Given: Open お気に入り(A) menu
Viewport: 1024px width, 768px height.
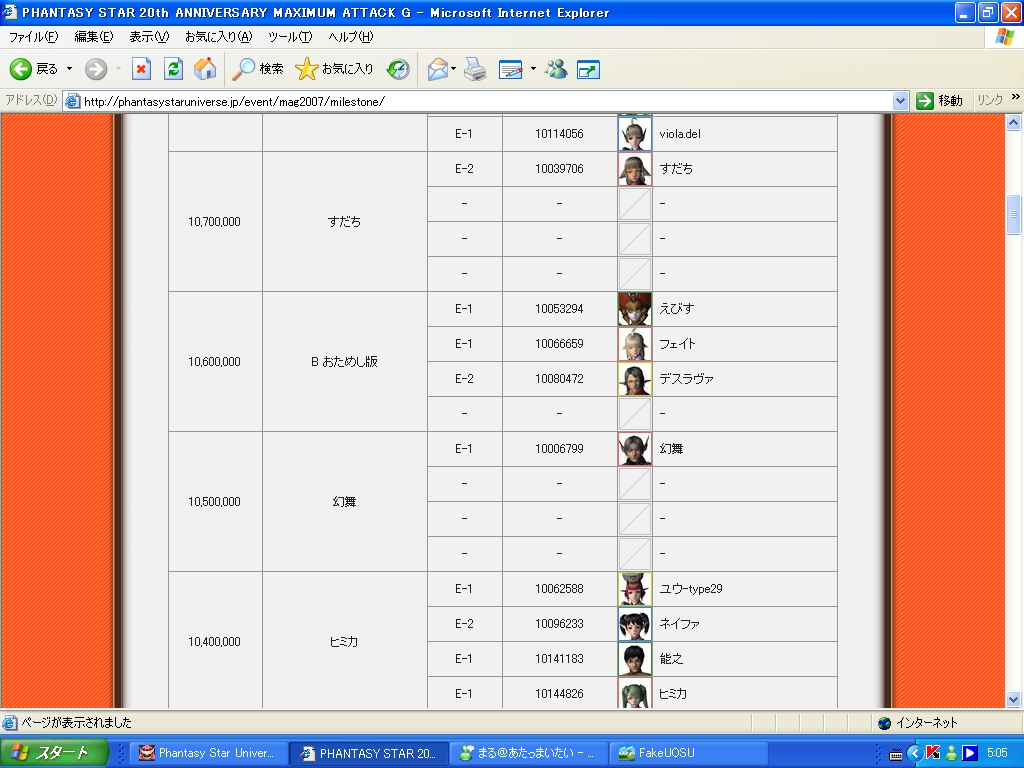Looking at the screenshot, I should coord(218,37).
